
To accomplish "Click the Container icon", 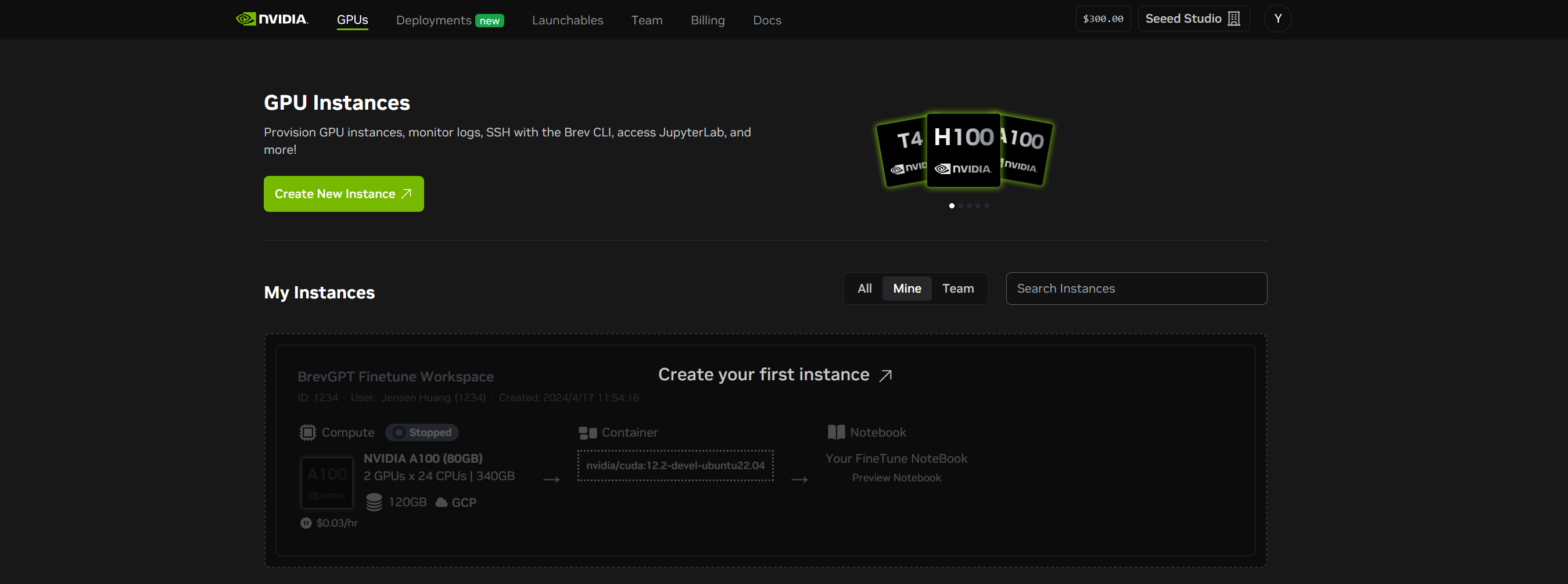I will [x=587, y=432].
